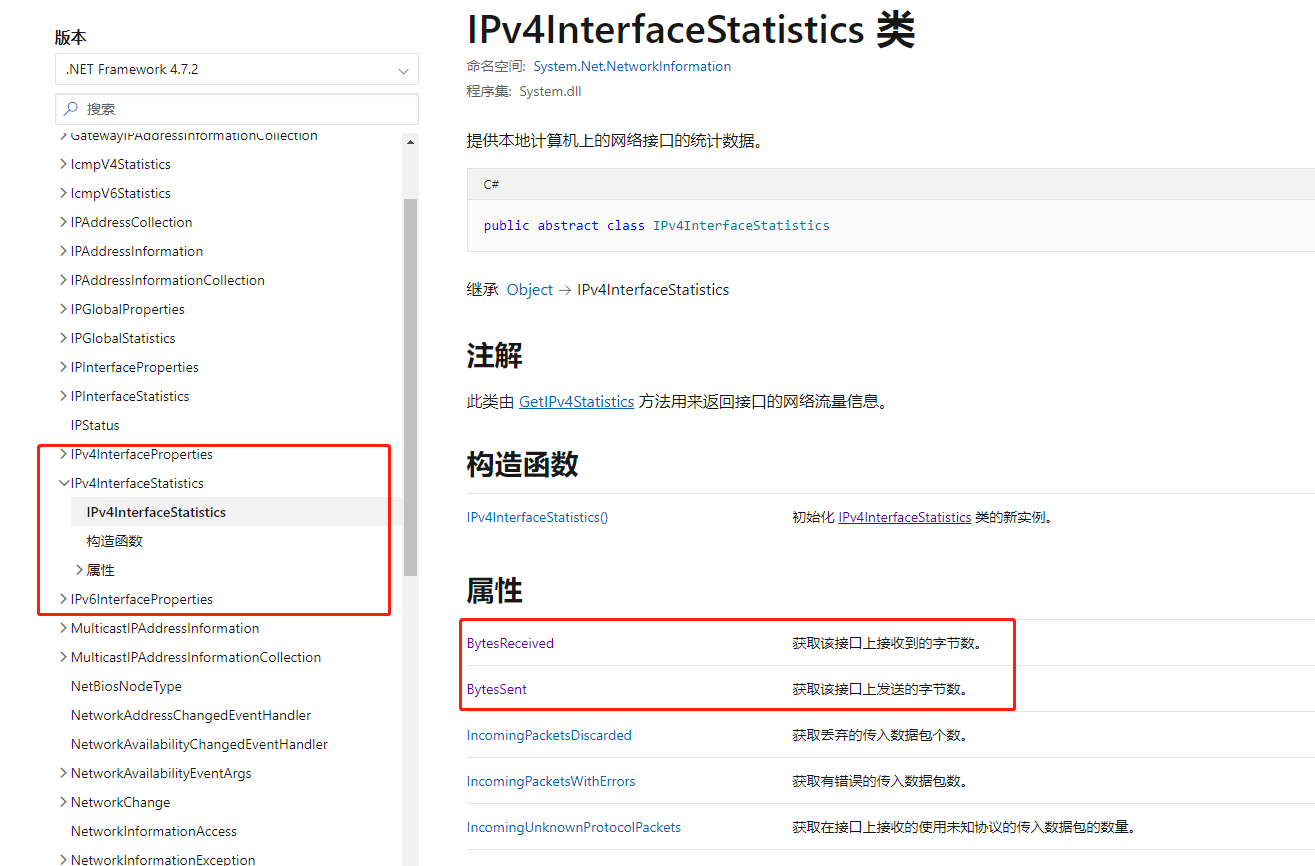Expand the NetworkAvailabilityEventArgs tree node
1315x866 pixels.
click(64, 773)
